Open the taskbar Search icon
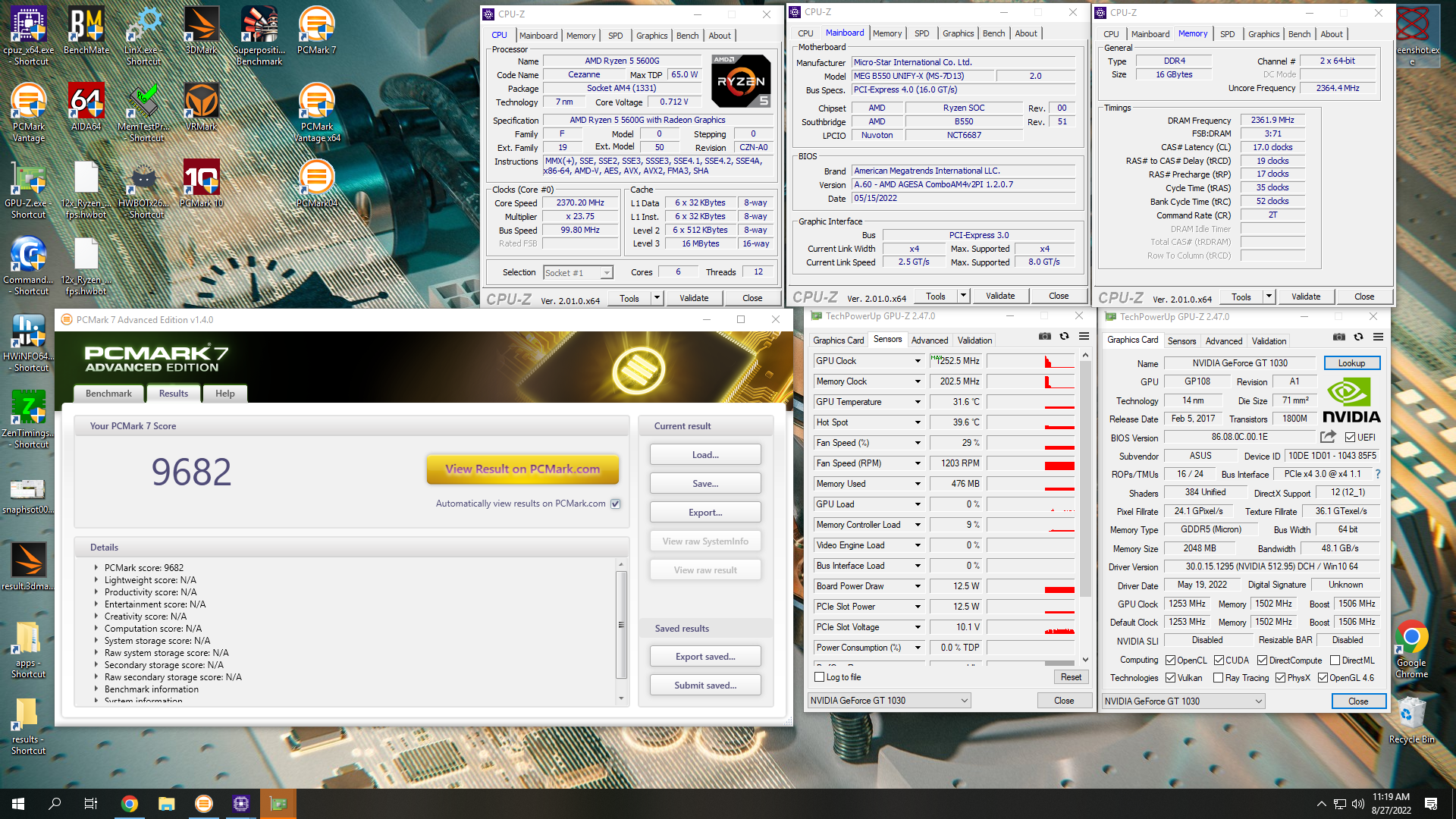The image size is (1456, 819). 55,804
